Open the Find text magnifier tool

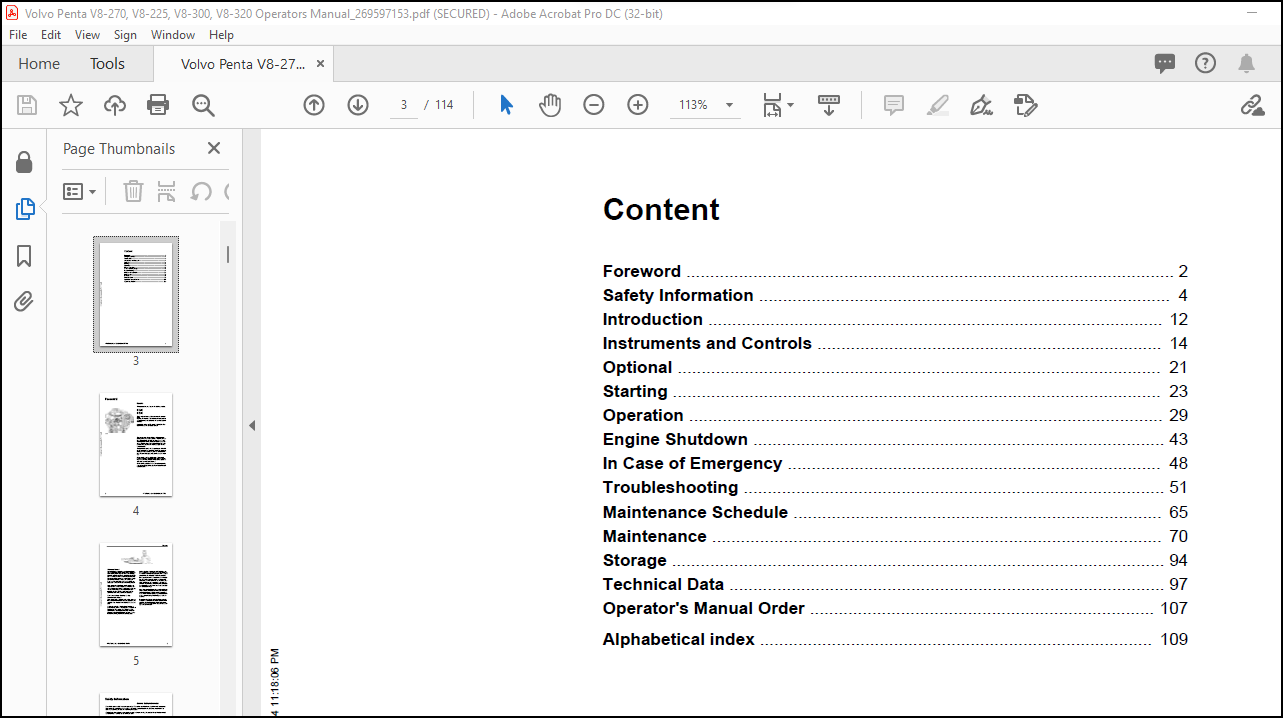[x=204, y=105]
